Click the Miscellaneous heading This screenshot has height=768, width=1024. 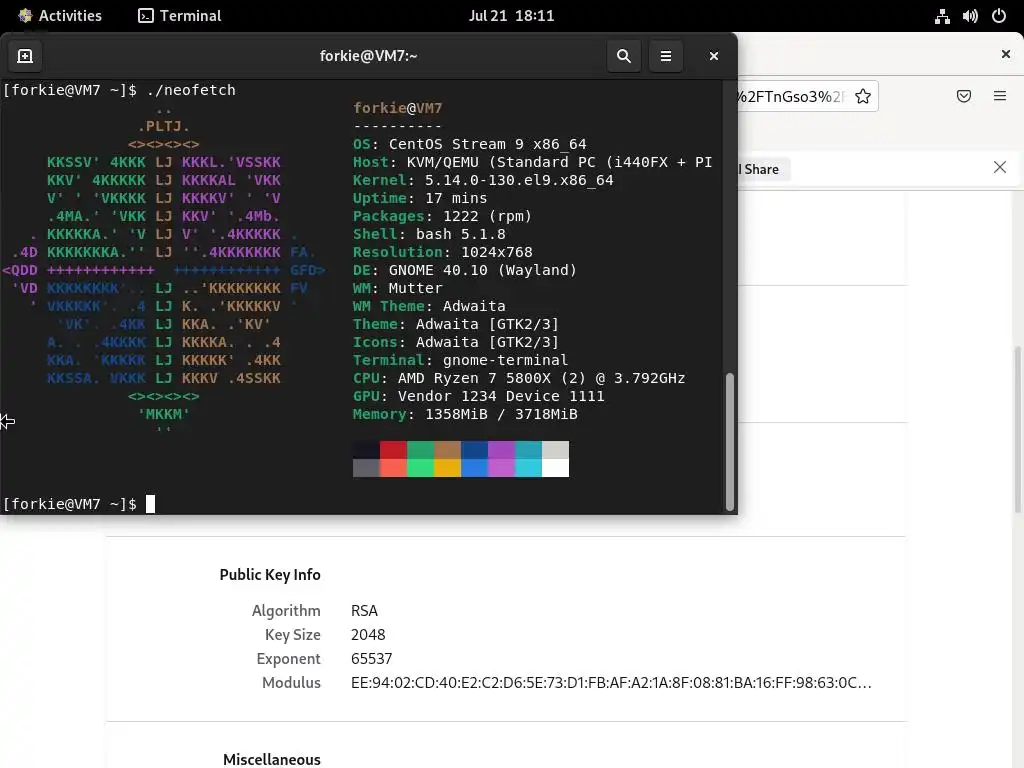272,760
